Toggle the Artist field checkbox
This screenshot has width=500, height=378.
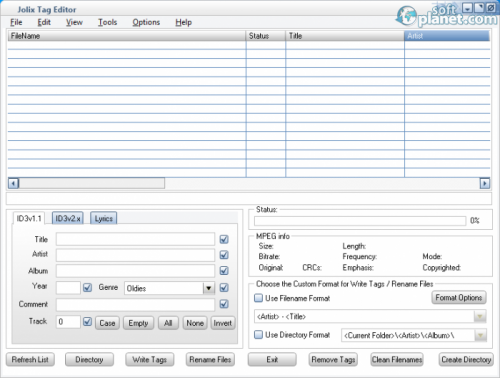pyautogui.click(x=224, y=255)
